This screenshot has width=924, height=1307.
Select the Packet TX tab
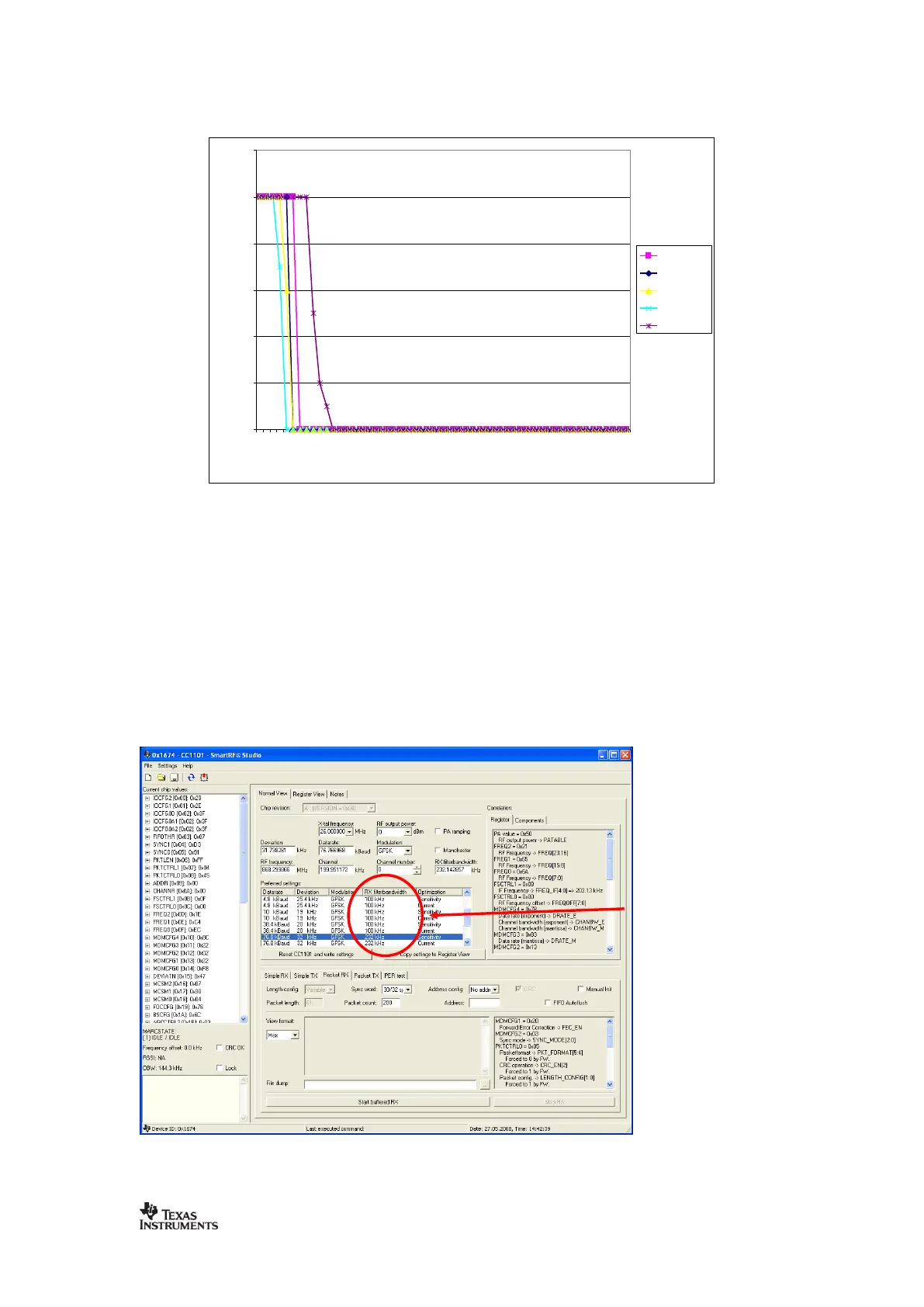pyautogui.click(x=366, y=976)
